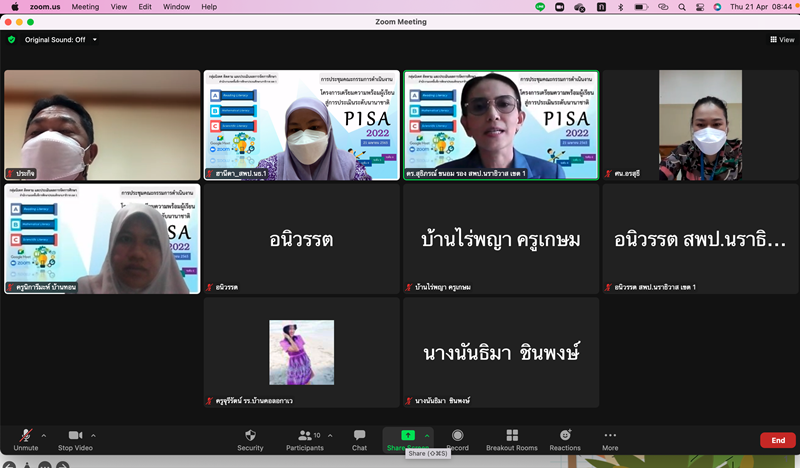Viewport: 800px width, 468px height.
Task: Open the Participants panel
Action: 304,436
